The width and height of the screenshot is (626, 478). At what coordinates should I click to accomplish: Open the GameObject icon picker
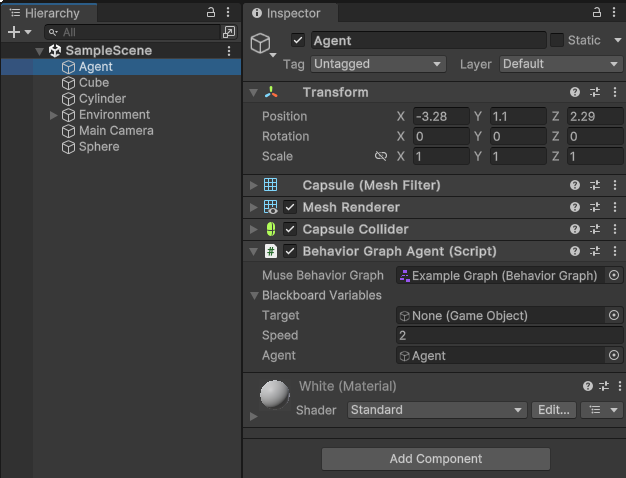tap(263, 44)
